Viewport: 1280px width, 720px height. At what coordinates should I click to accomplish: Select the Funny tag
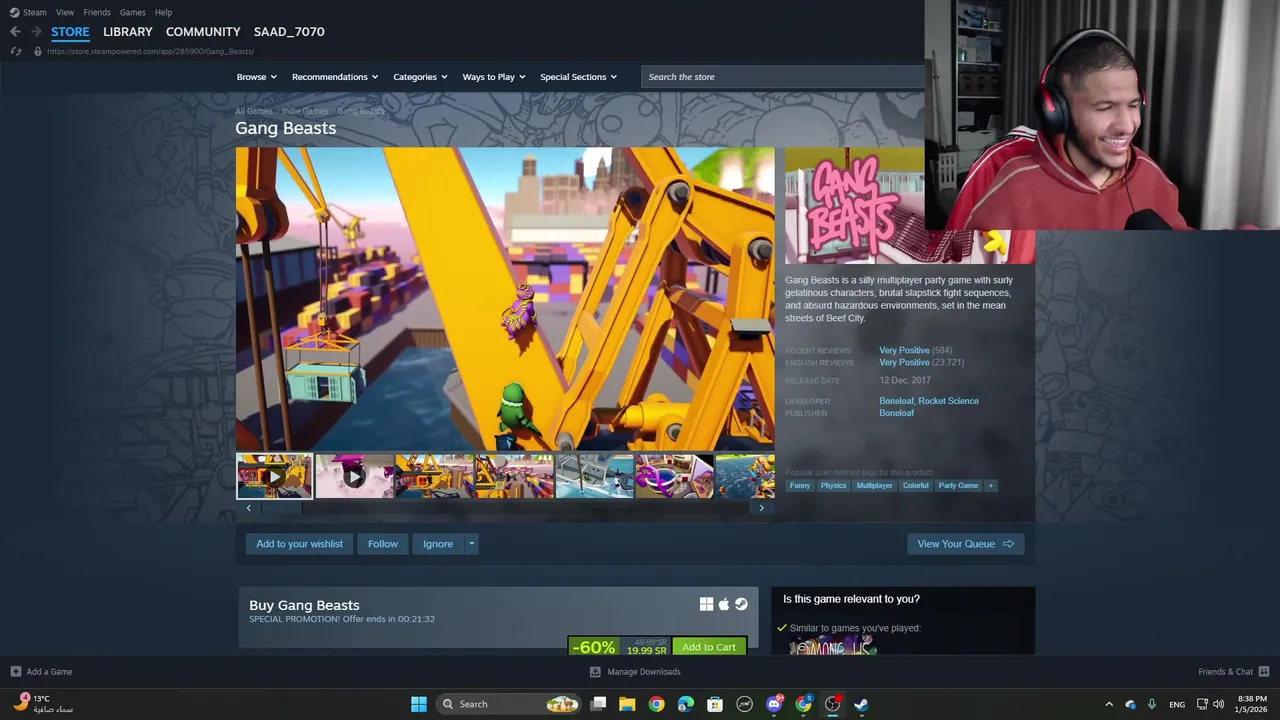[800, 486]
